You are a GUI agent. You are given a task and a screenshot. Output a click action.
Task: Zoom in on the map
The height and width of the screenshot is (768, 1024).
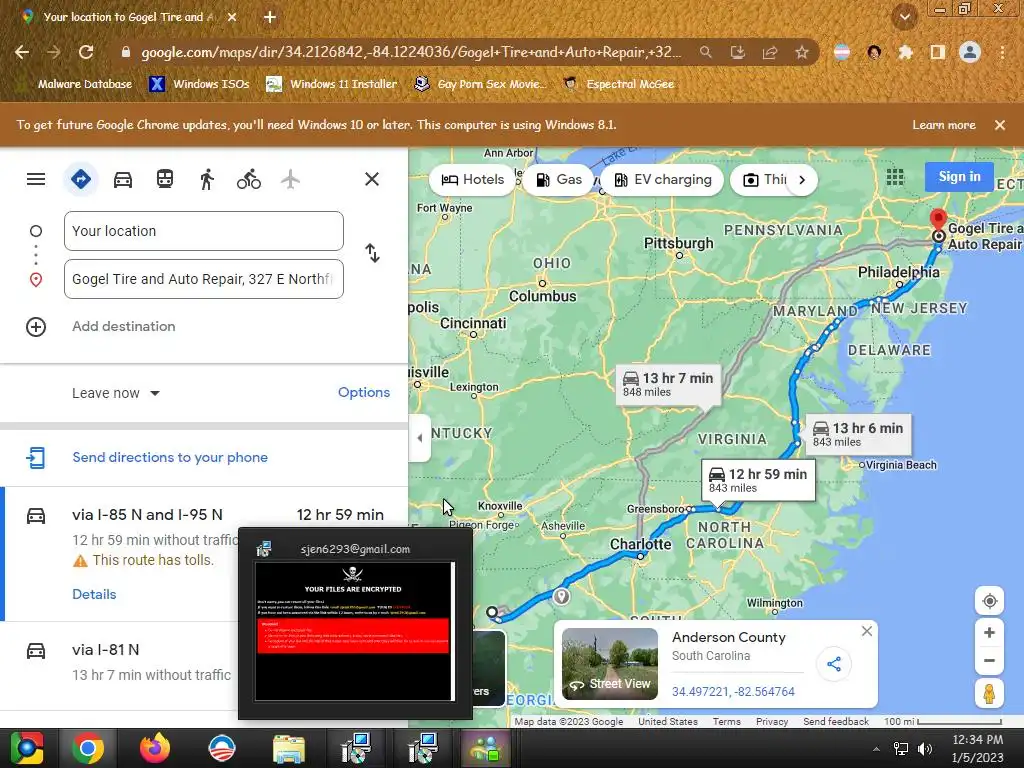tap(989, 633)
